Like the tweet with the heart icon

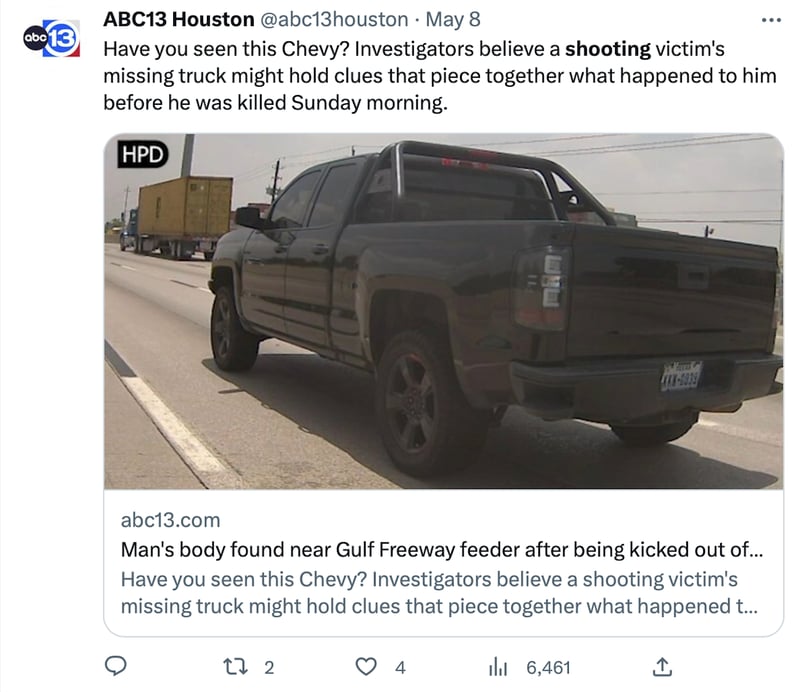368,667
